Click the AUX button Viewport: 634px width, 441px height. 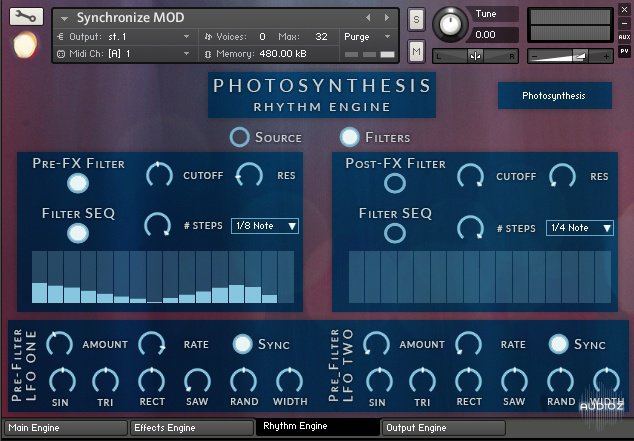click(x=624, y=37)
